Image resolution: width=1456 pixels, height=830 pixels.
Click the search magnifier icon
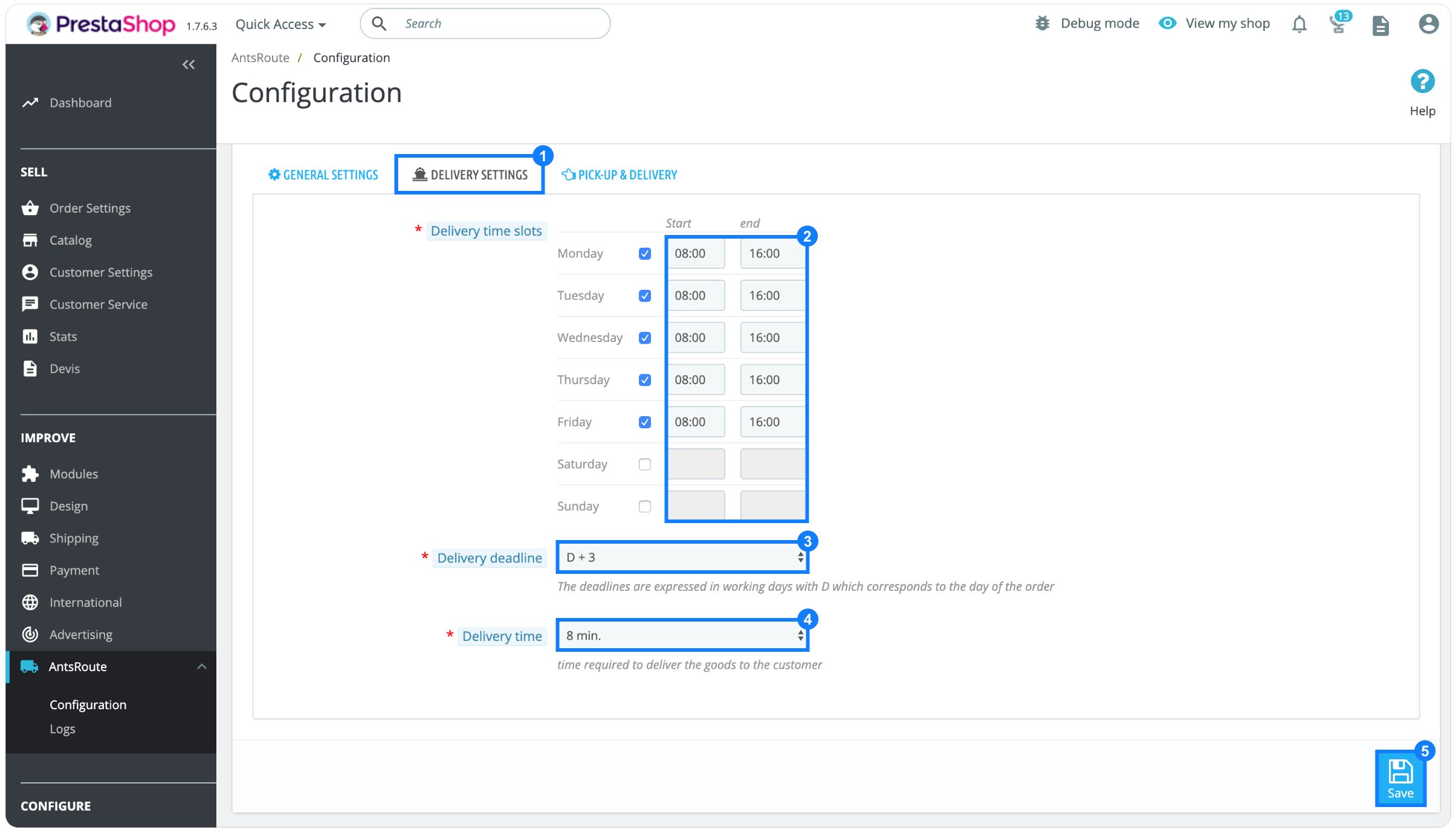pos(379,24)
